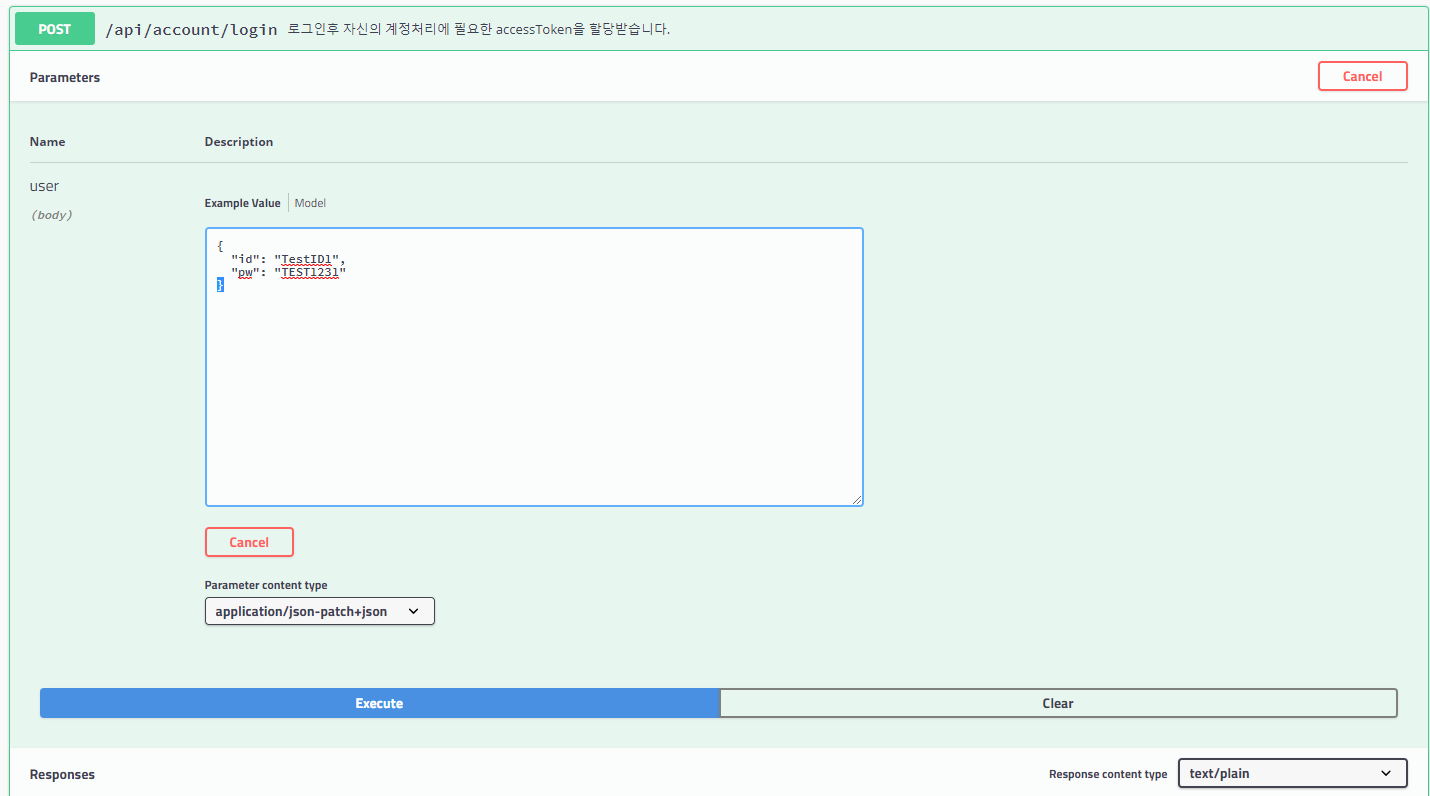Click the "TestID1" value in the JSON body

308,258
